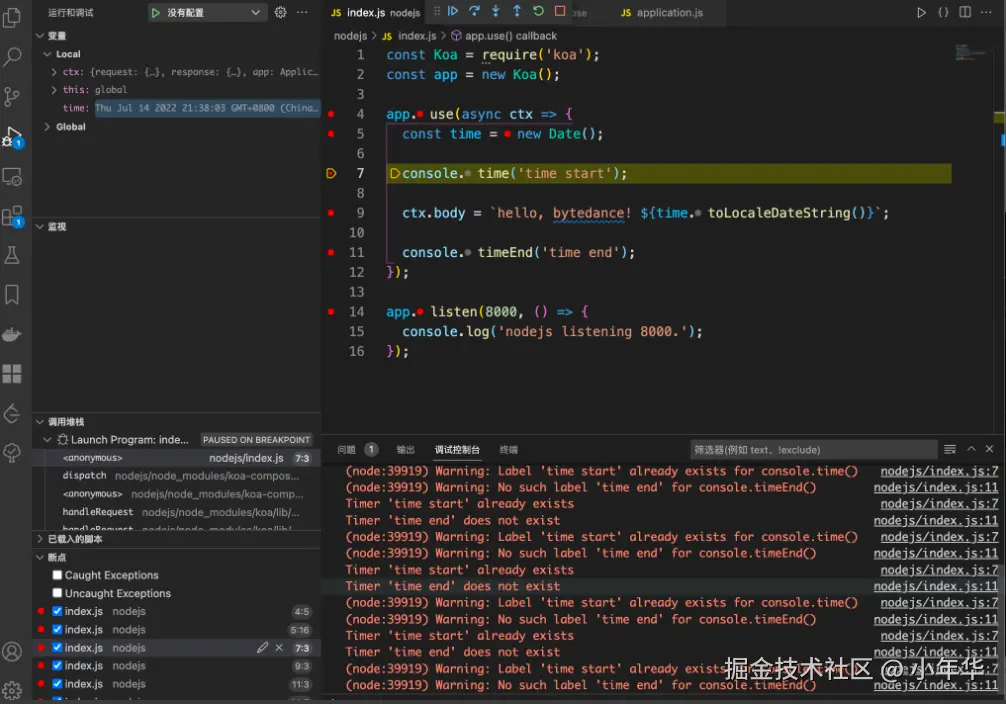The width and height of the screenshot is (1006, 704).
Task: Open the Docker view in activity bar
Action: coord(13,334)
